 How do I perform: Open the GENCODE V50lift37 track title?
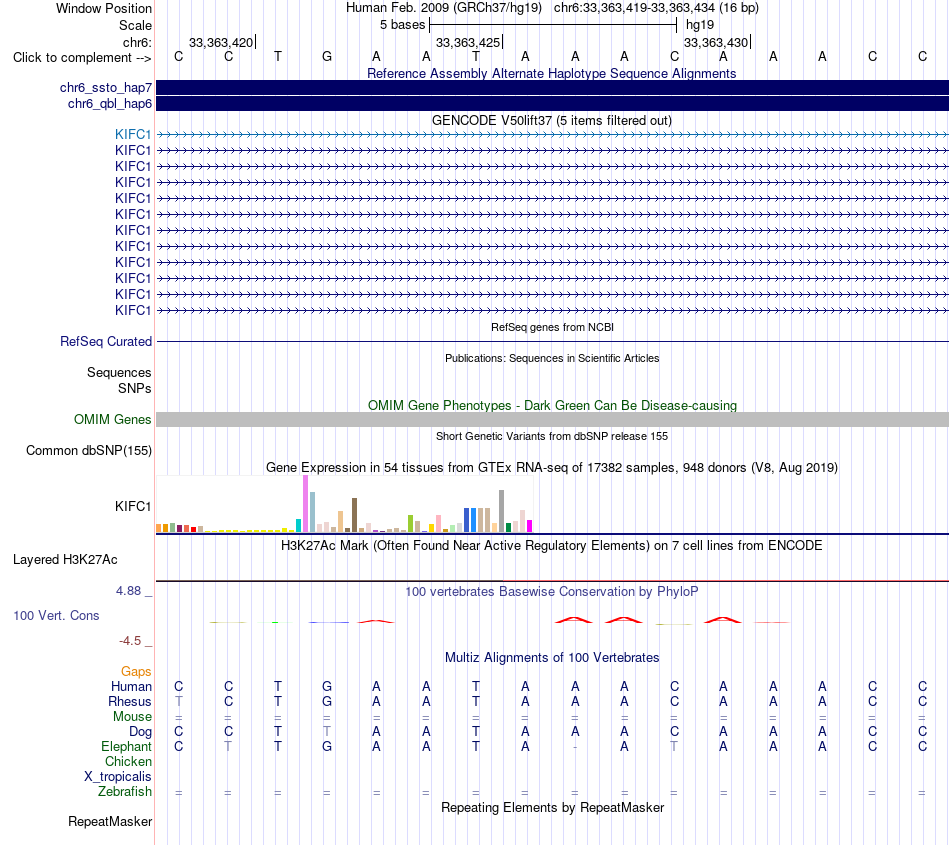(x=551, y=121)
